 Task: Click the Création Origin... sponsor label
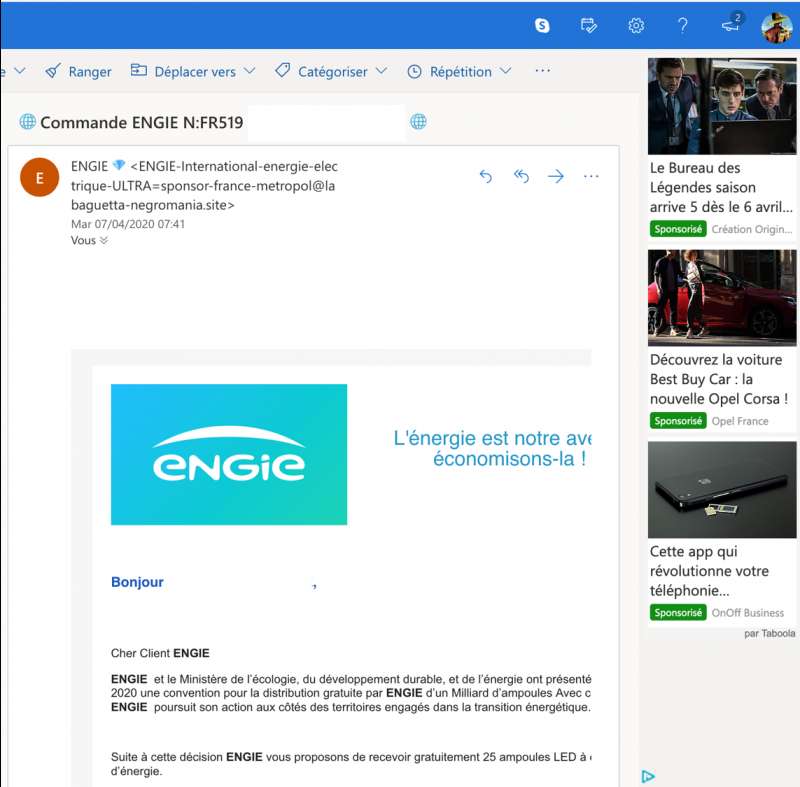752,229
